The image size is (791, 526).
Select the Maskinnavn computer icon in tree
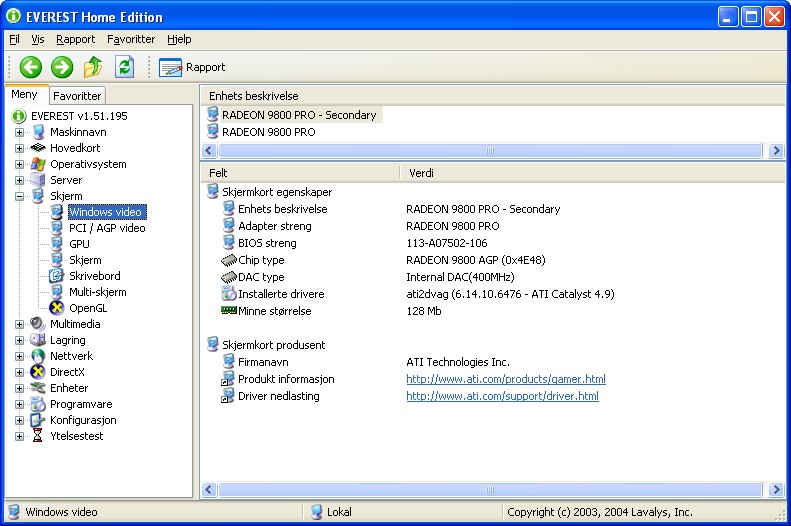[x=38, y=132]
